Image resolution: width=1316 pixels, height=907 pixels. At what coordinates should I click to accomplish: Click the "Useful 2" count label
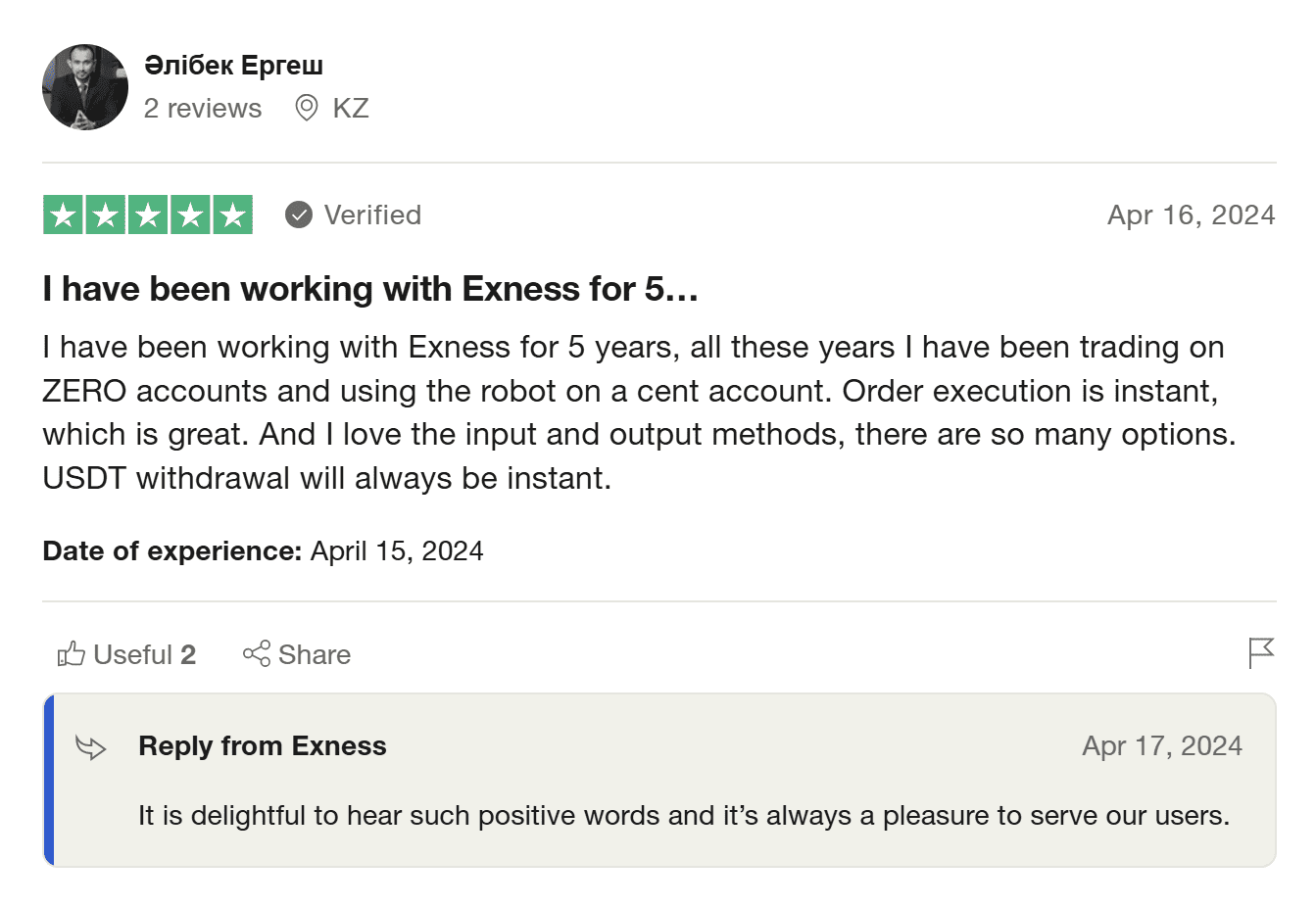[145, 654]
